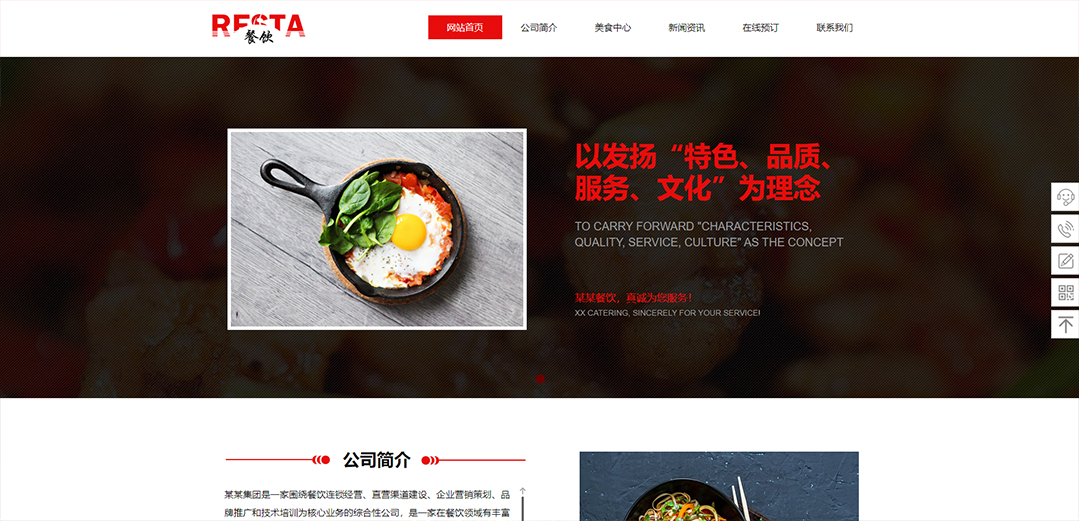Open the 在线预订 navigation item
Viewport: 1079px width, 521px height.
tap(760, 28)
